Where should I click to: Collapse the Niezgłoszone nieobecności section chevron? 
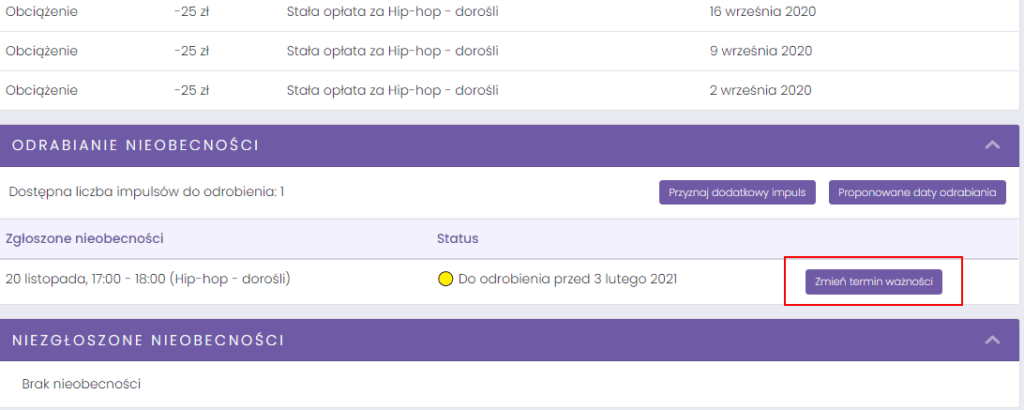(x=992, y=340)
